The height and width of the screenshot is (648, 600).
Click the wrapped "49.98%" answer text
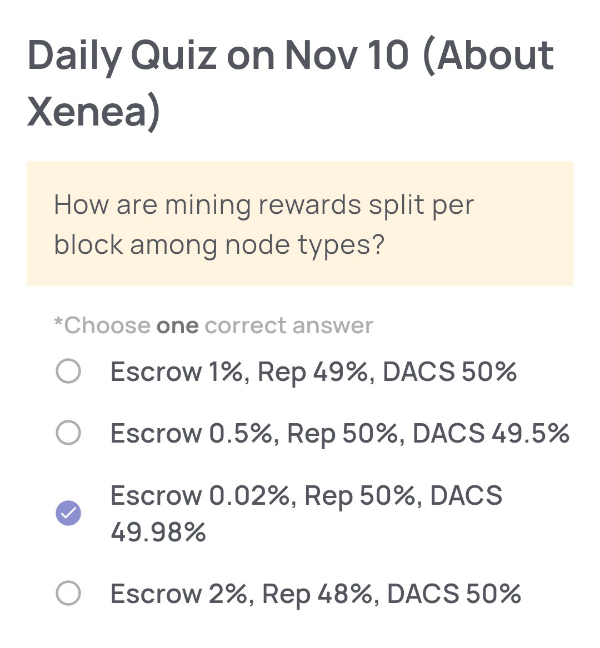coord(158,531)
